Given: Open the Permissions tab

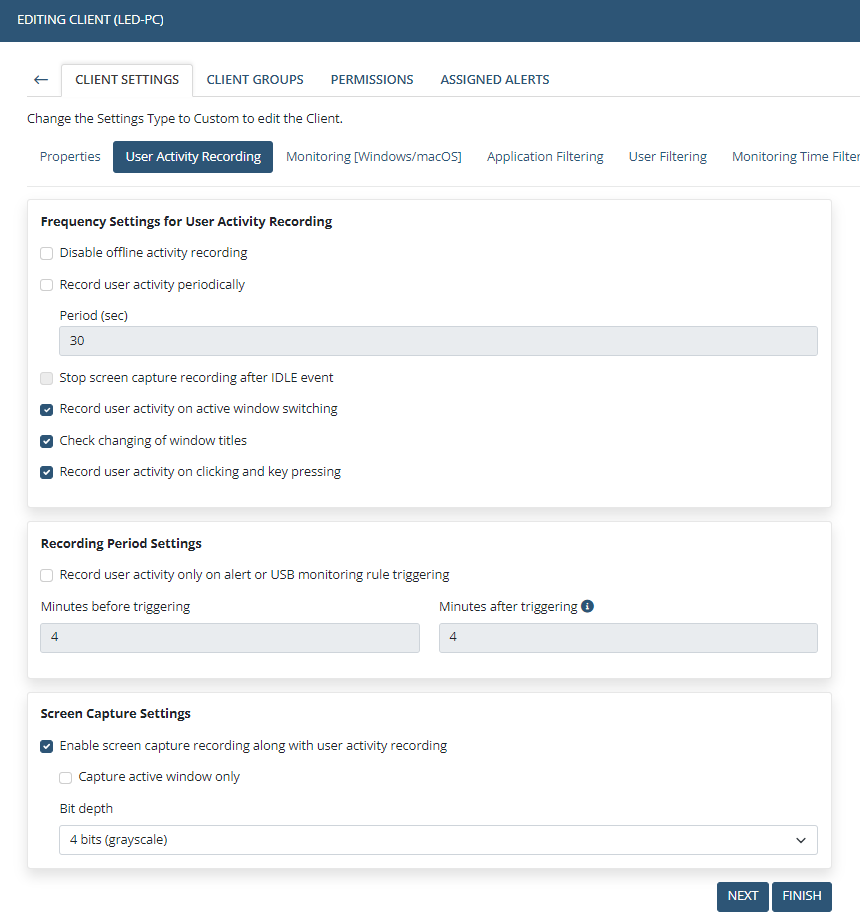Looking at the screenshot, I should 372,80.
